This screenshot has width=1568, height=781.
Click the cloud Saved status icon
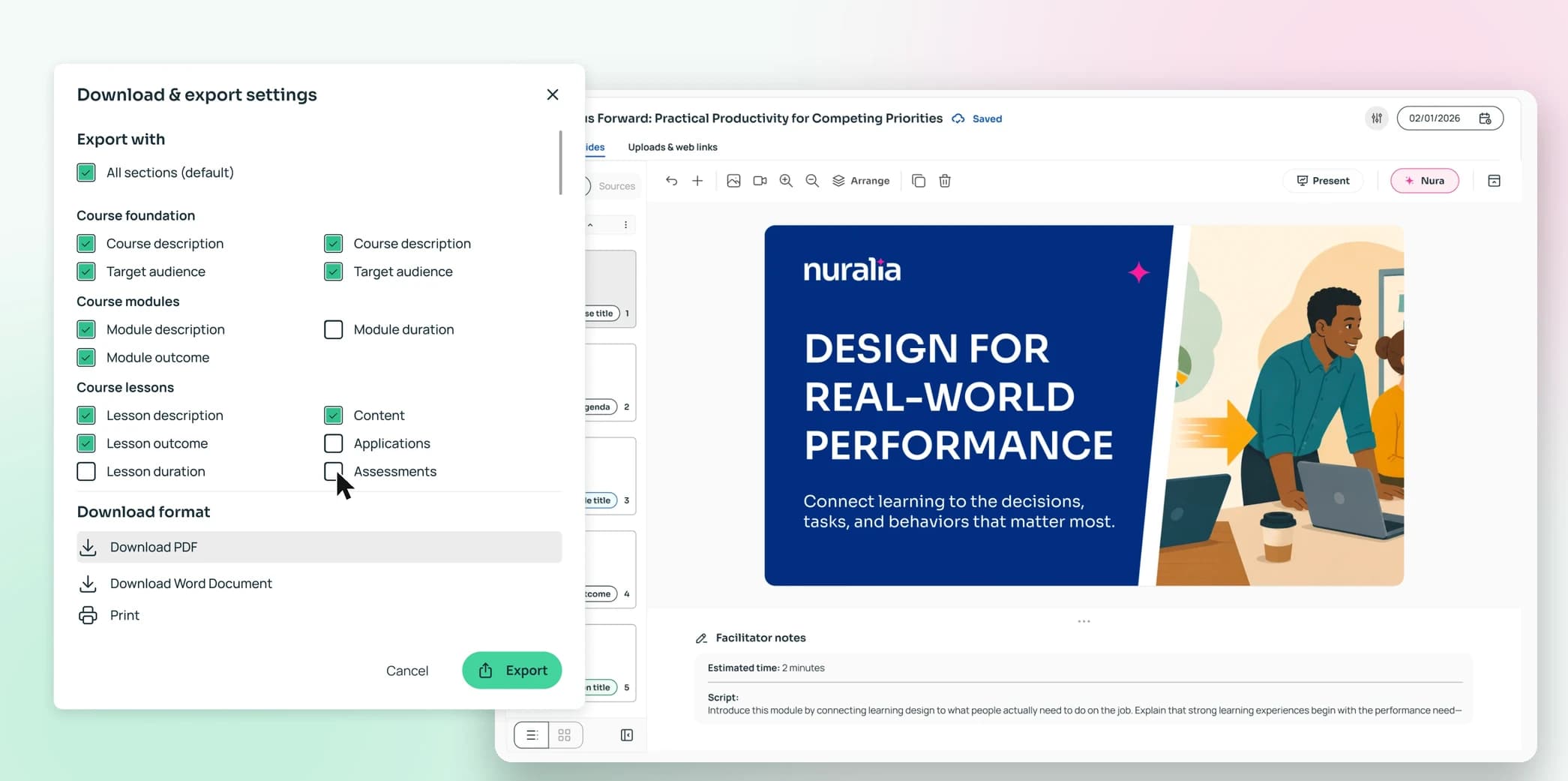pos(958,119)
